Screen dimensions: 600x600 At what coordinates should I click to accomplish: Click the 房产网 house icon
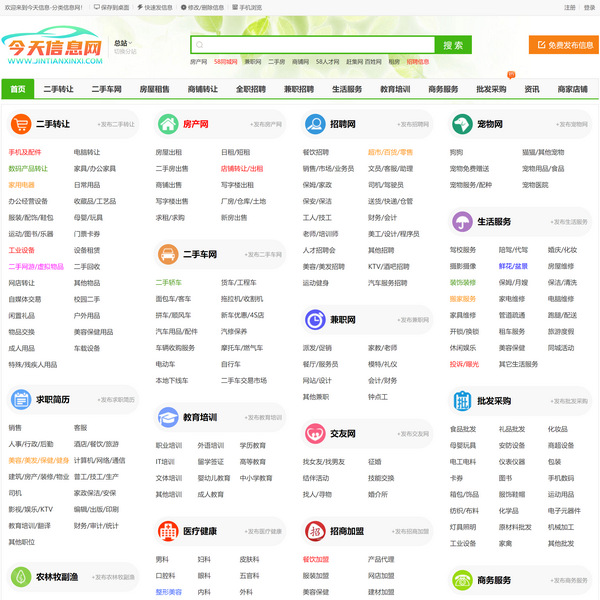click(168, 124)
